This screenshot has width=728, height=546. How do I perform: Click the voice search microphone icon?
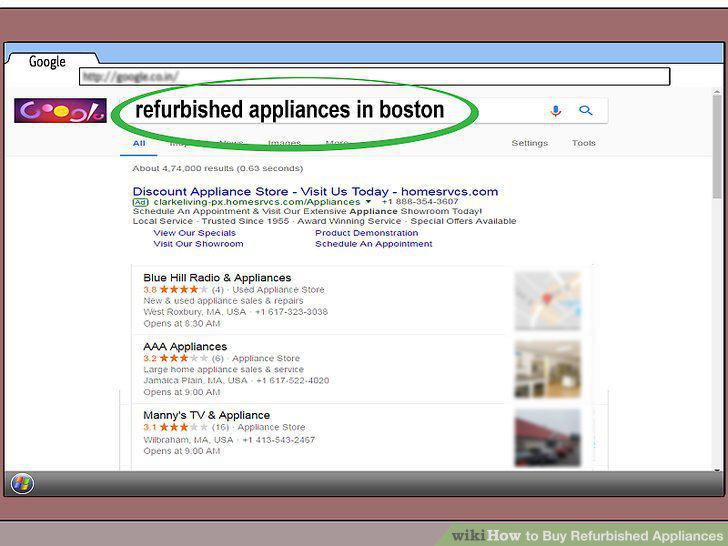tap(555, 111)
